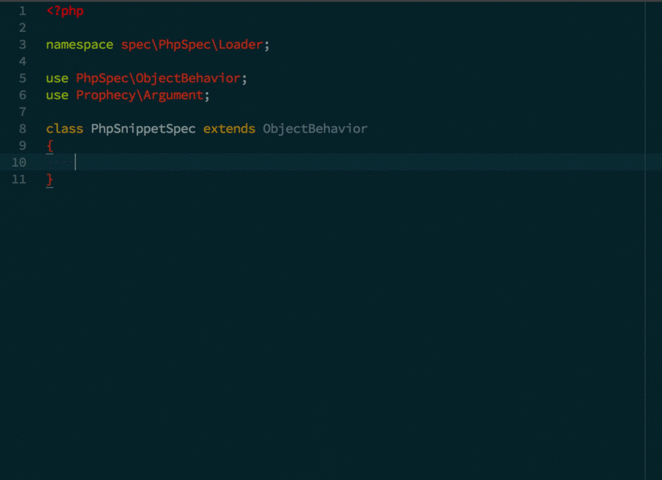Viewport: 662px width, 480px height.
Task: Click the closing brace on line 11
Action: [50, 180]
